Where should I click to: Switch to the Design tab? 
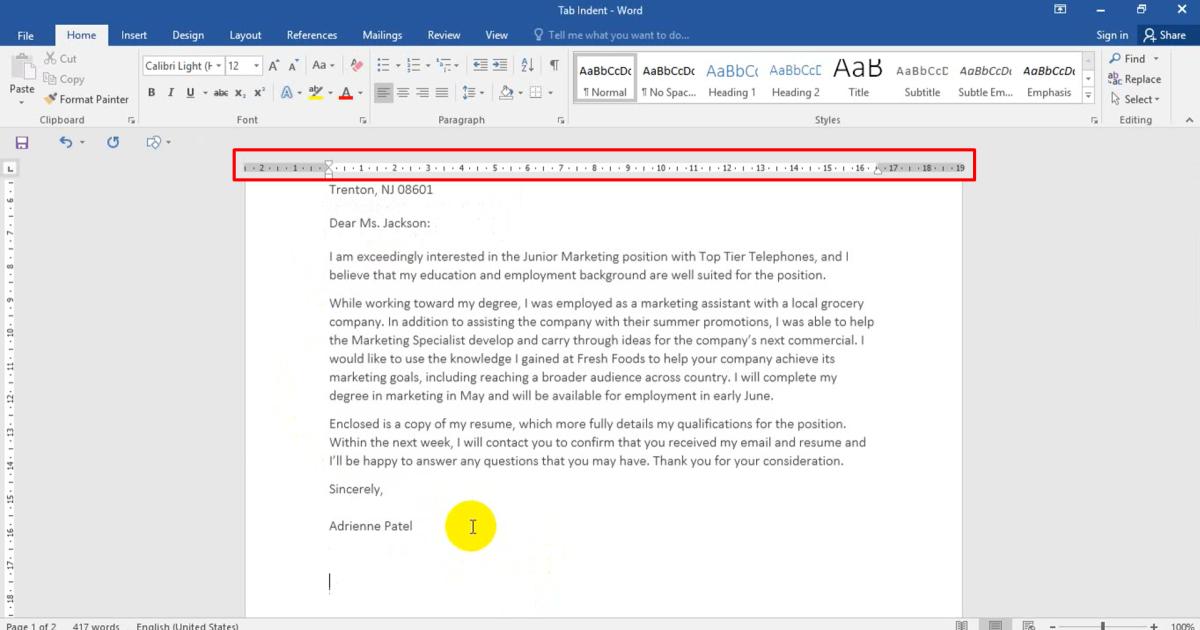[x=188, y=35]
